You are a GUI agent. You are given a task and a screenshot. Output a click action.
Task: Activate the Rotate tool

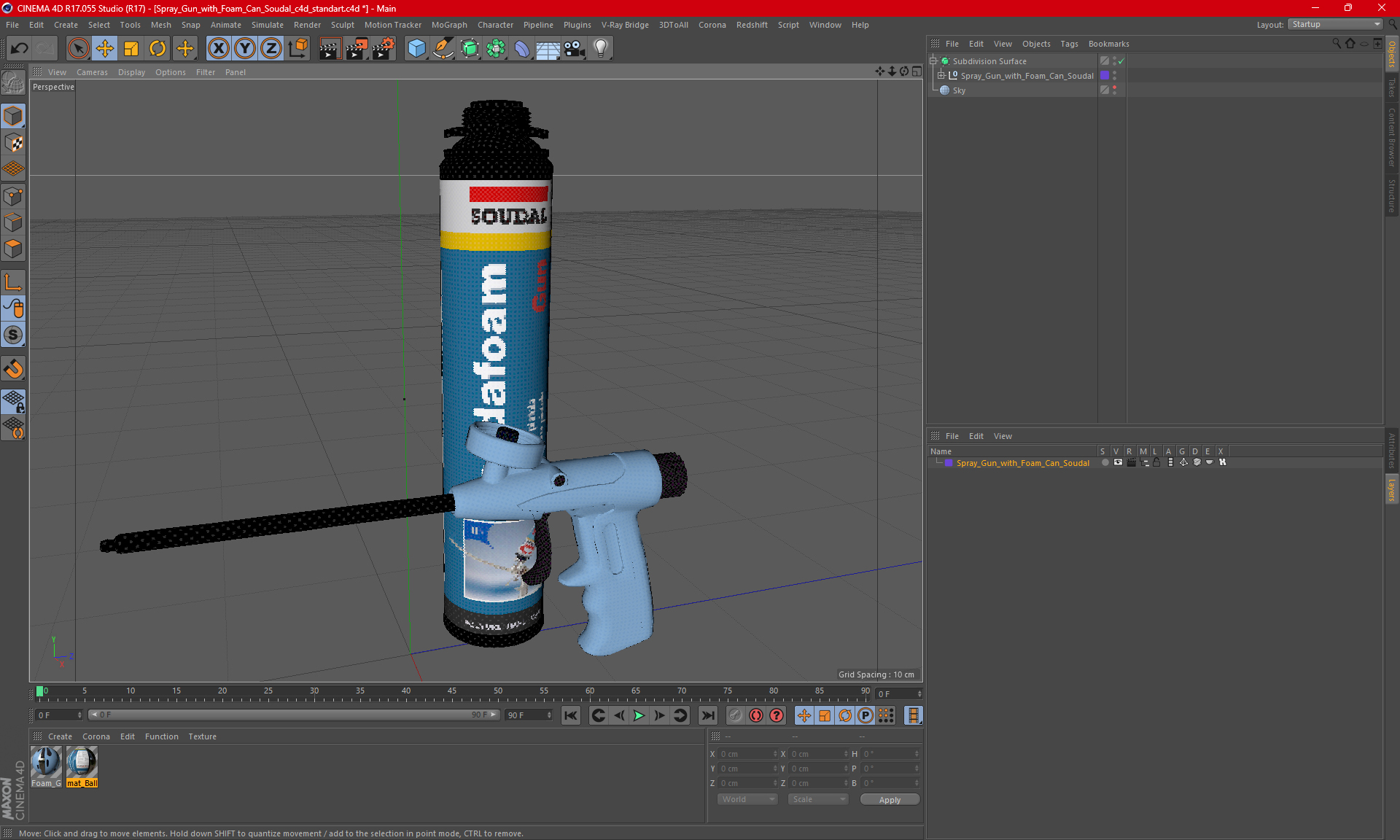click(x=157, y=49)
